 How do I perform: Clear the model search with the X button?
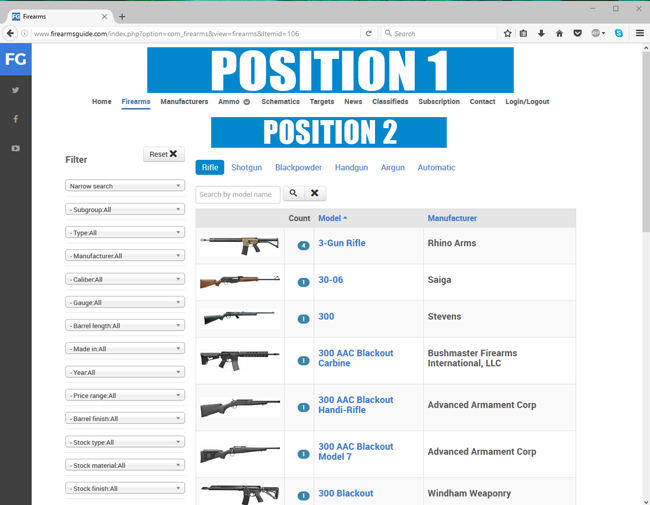coord(314,193)
